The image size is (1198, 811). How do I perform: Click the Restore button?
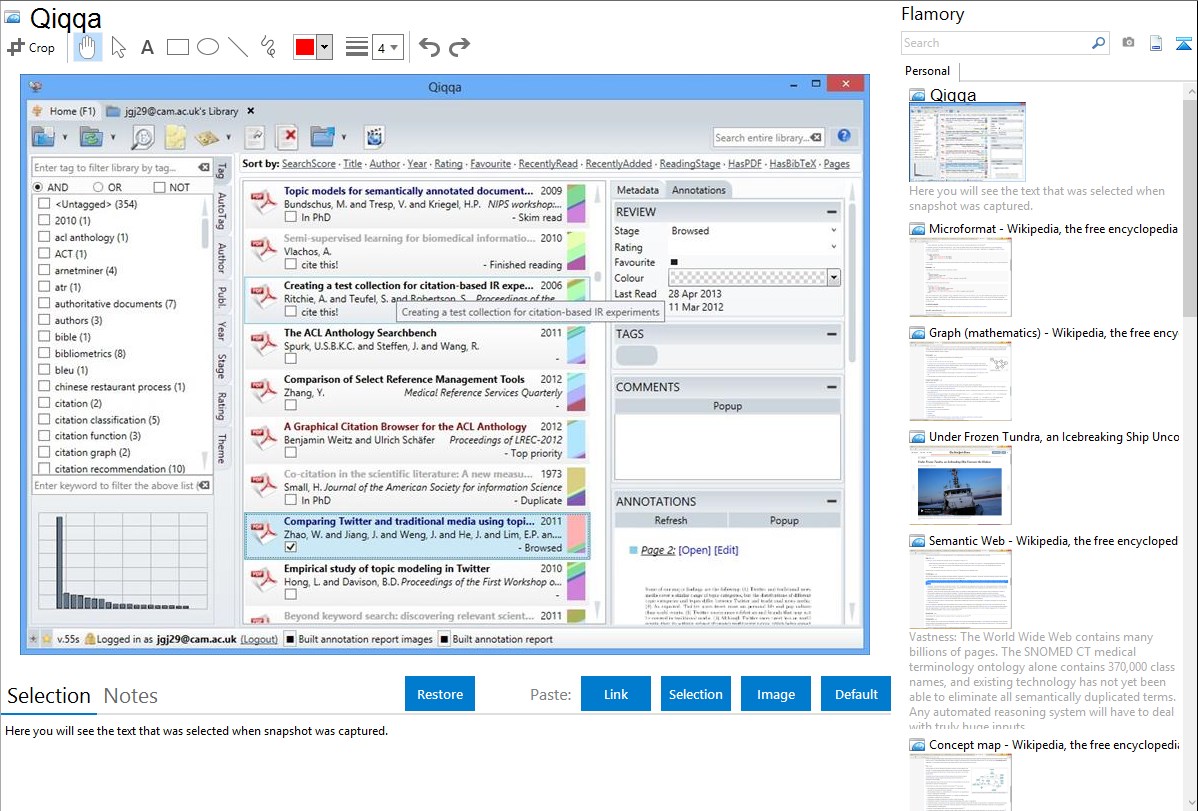pyautogui.click(x=440, y=694)
